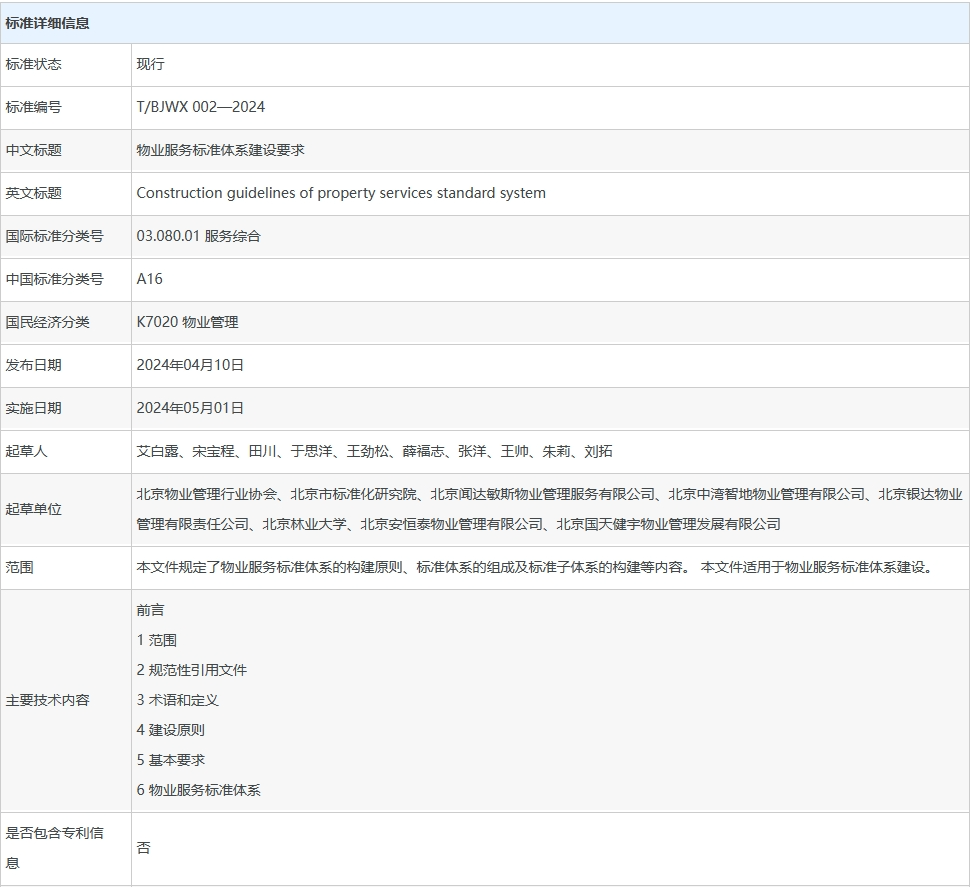Screen dimensions: 970x887
Task: Click the scope description starting 本文件规定了
Action: [412, 567]
